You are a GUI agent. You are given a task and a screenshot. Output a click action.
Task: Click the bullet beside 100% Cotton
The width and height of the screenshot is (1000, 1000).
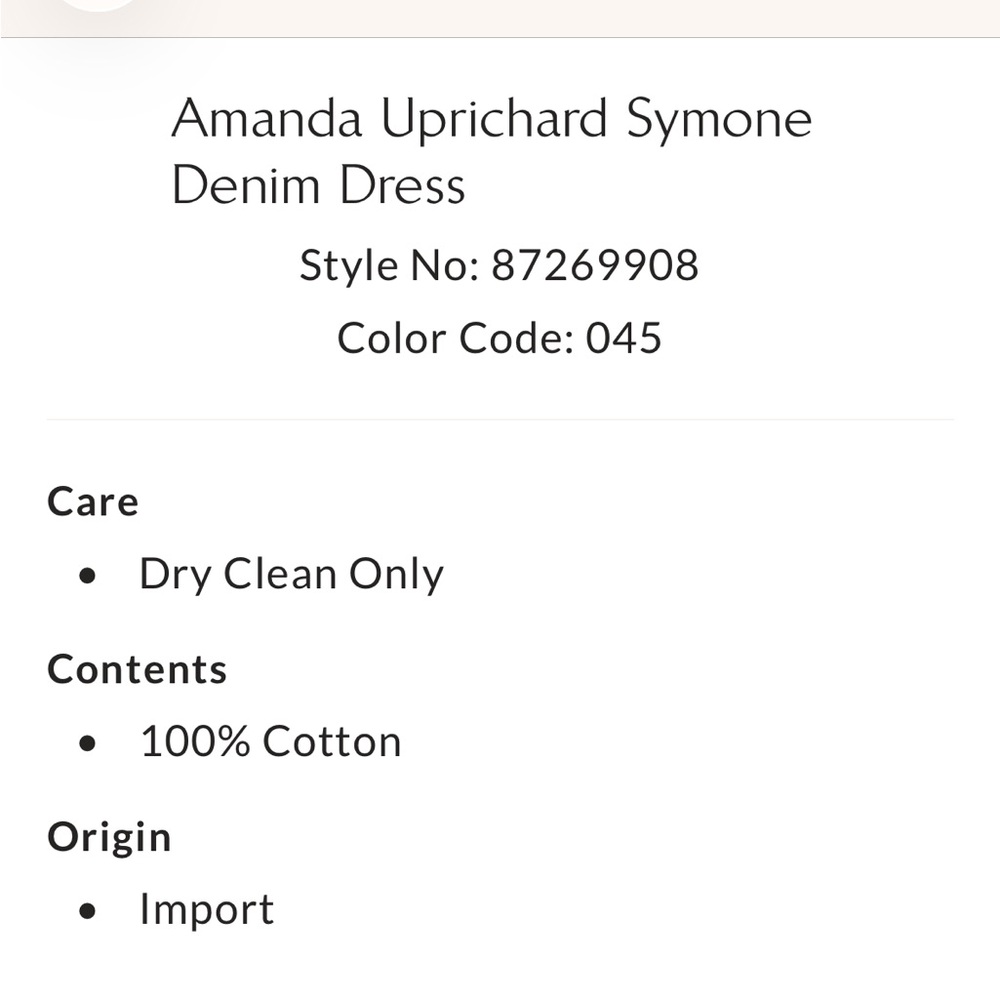point(90,744)
